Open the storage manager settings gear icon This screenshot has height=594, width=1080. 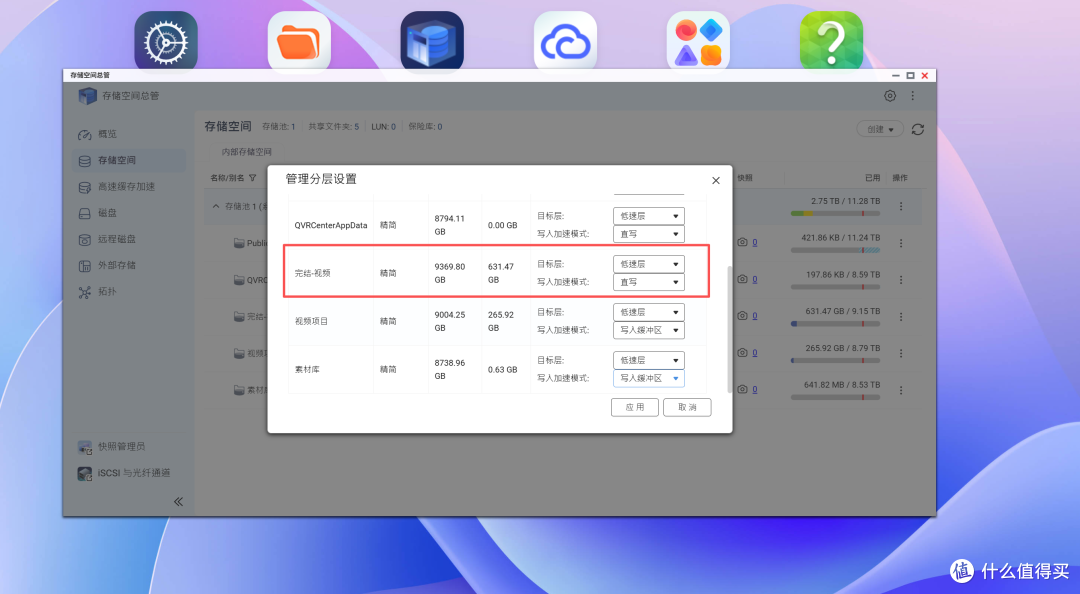click(890, 96)
